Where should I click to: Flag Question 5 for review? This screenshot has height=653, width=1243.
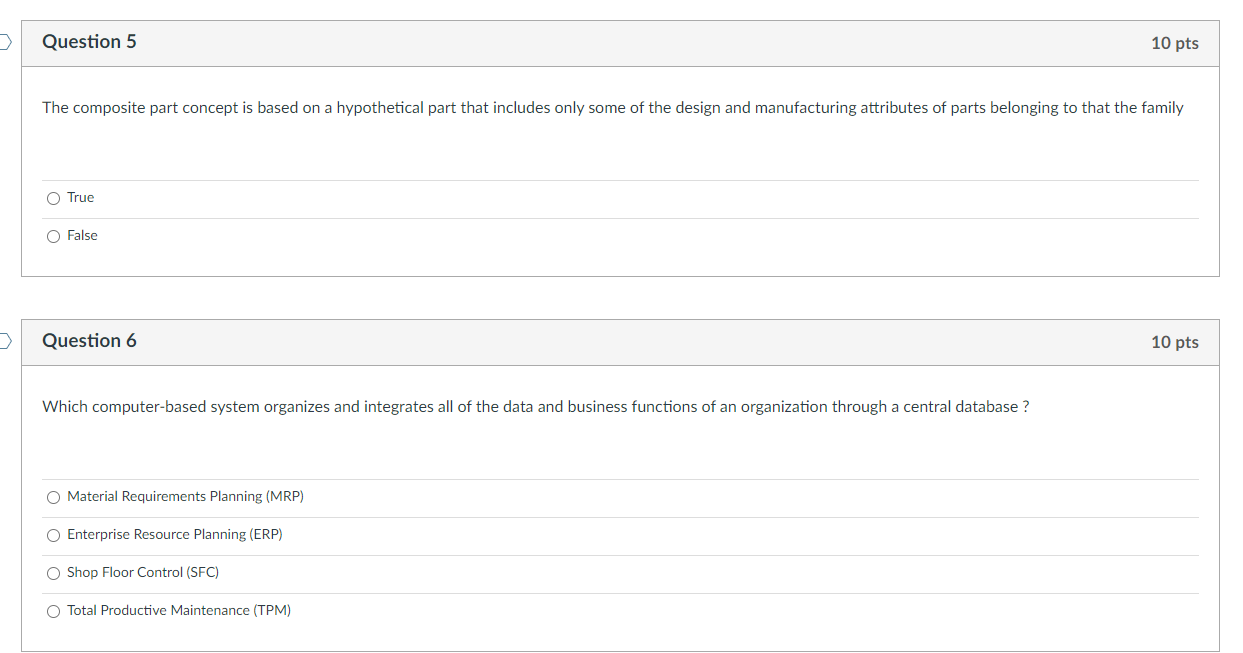(x=5, y=42)
